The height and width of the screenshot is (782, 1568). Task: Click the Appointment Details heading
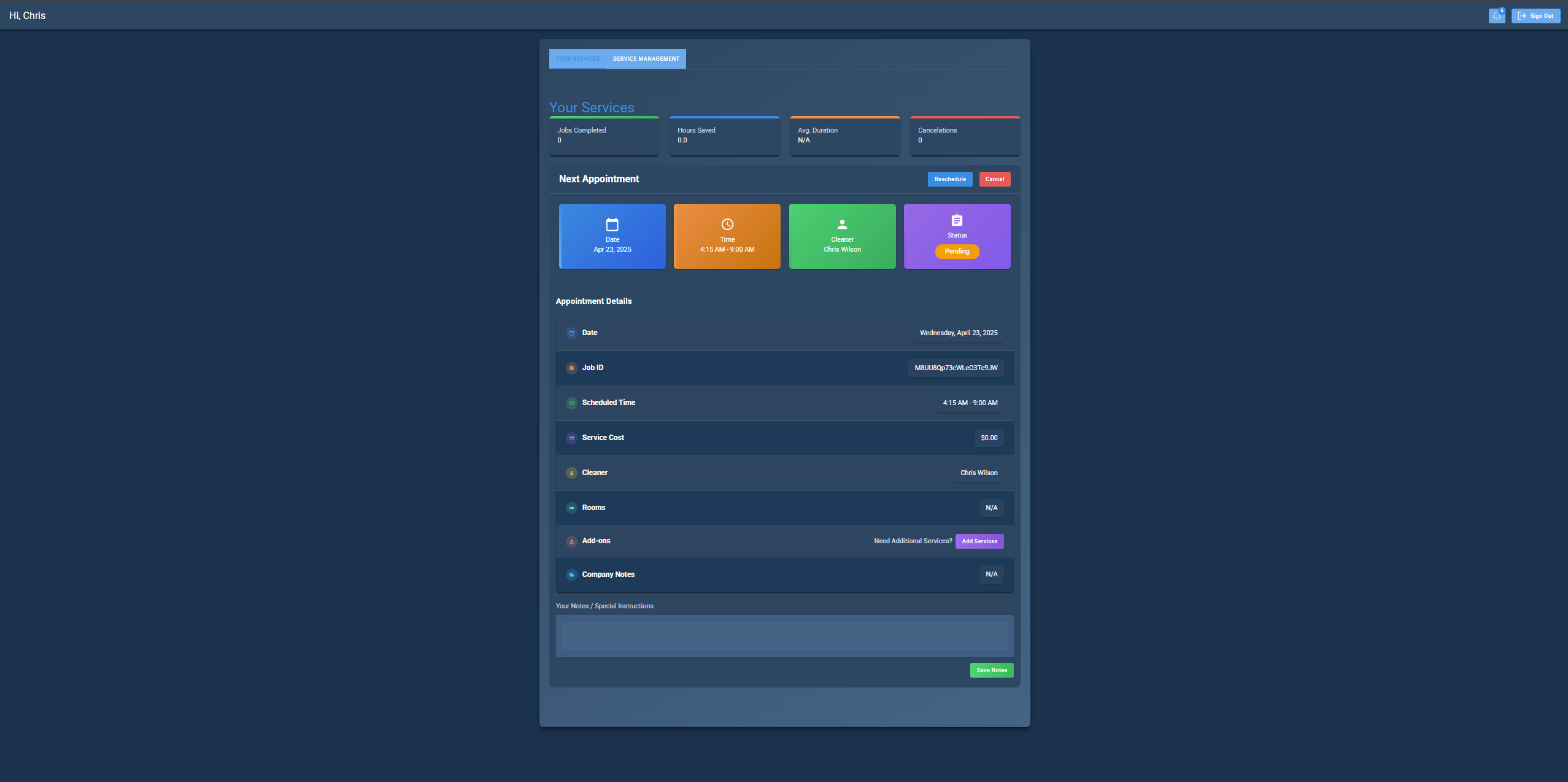(593, 301)
